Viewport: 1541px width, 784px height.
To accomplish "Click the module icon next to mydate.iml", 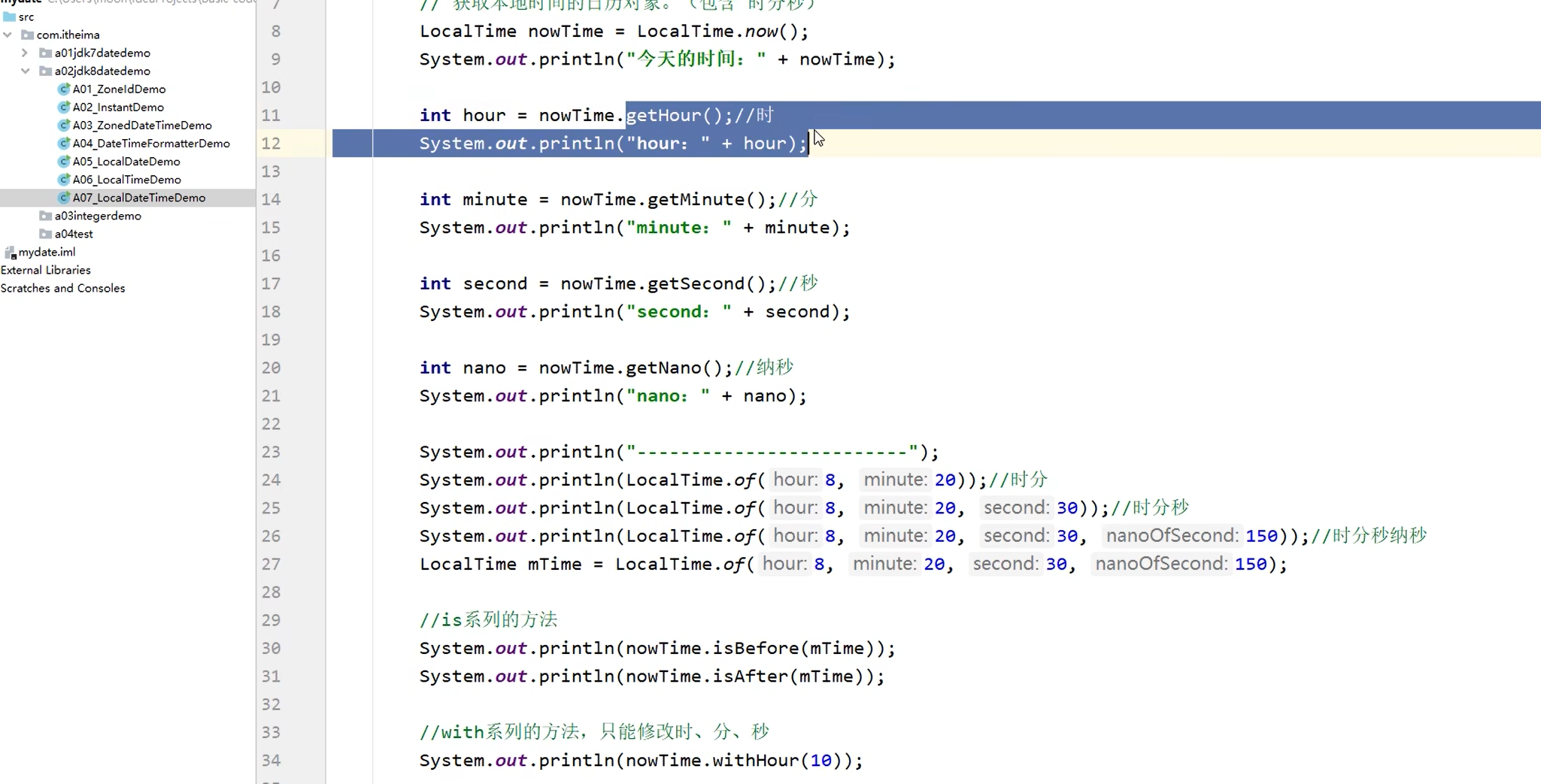I will 10,252.
